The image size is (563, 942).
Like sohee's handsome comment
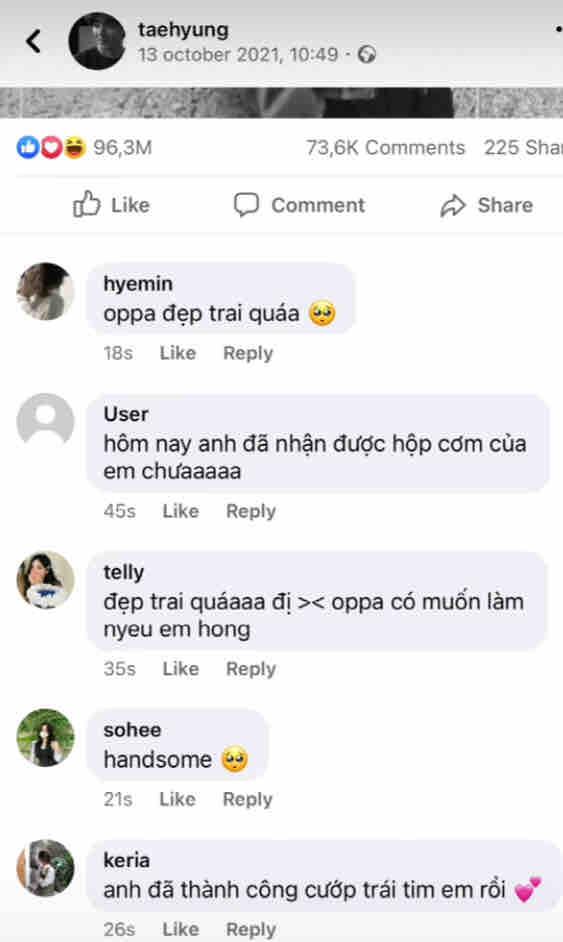tap(177, 799)
